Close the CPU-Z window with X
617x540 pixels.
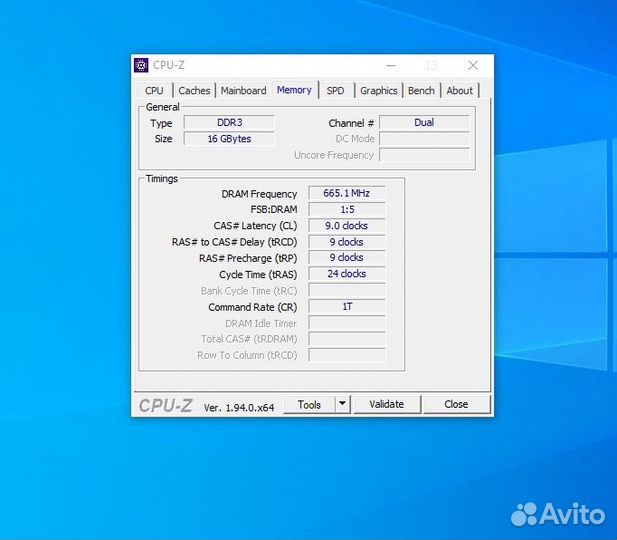[473, 65]
